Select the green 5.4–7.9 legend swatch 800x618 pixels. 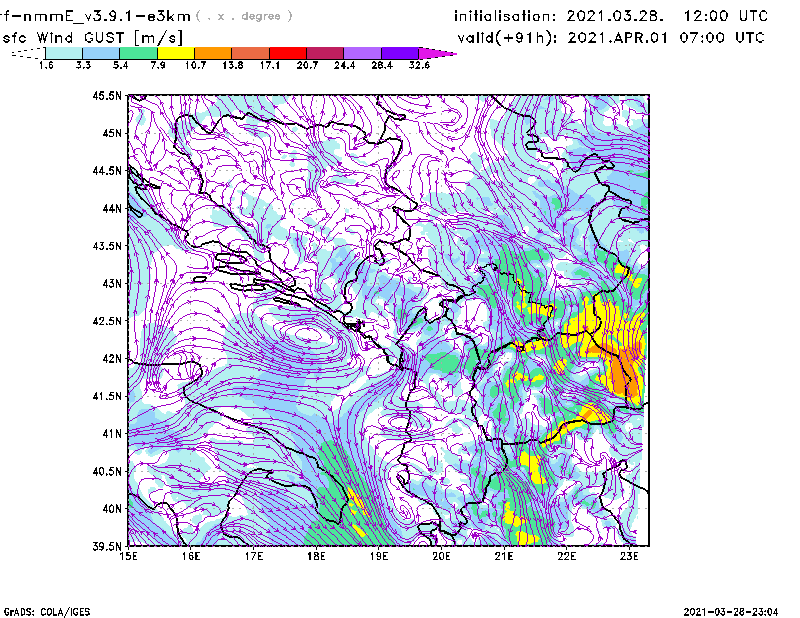[139, 53]
